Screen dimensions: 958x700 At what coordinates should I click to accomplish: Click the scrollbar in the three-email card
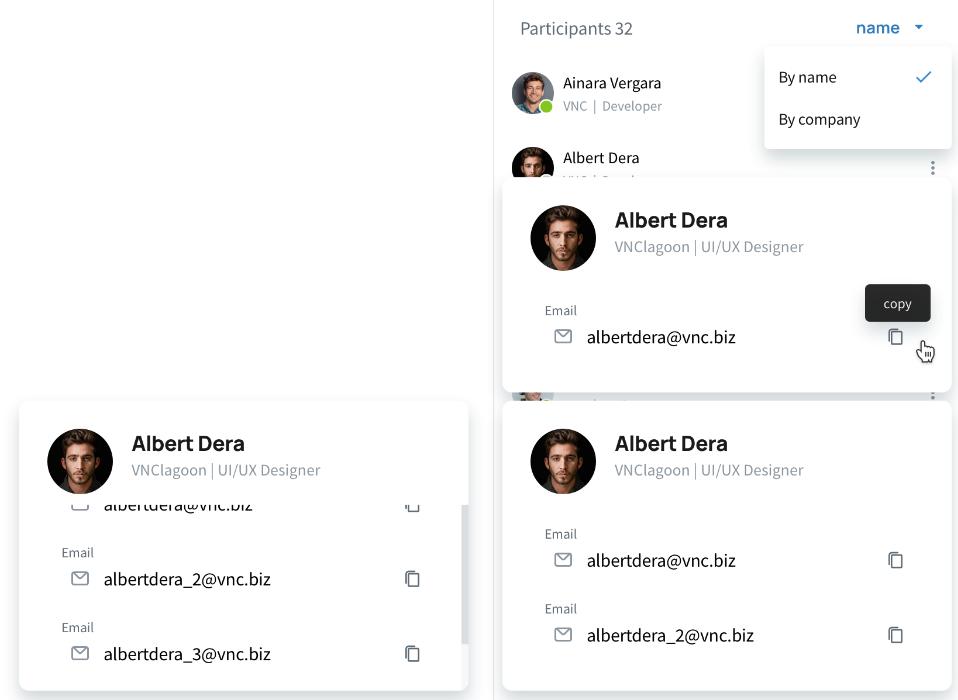click(464, 574)
